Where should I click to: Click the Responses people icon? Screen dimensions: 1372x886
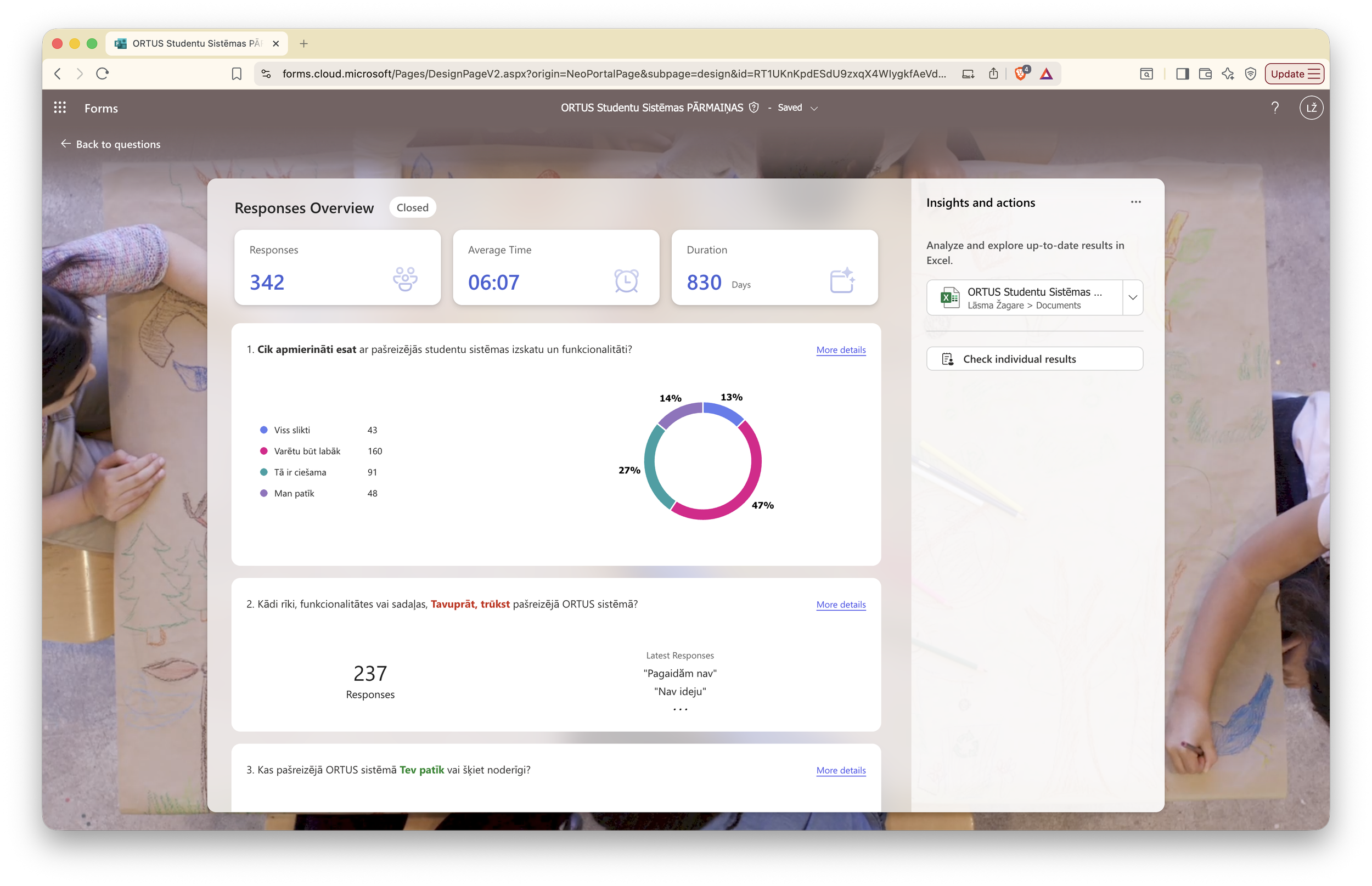click(405, 280)
